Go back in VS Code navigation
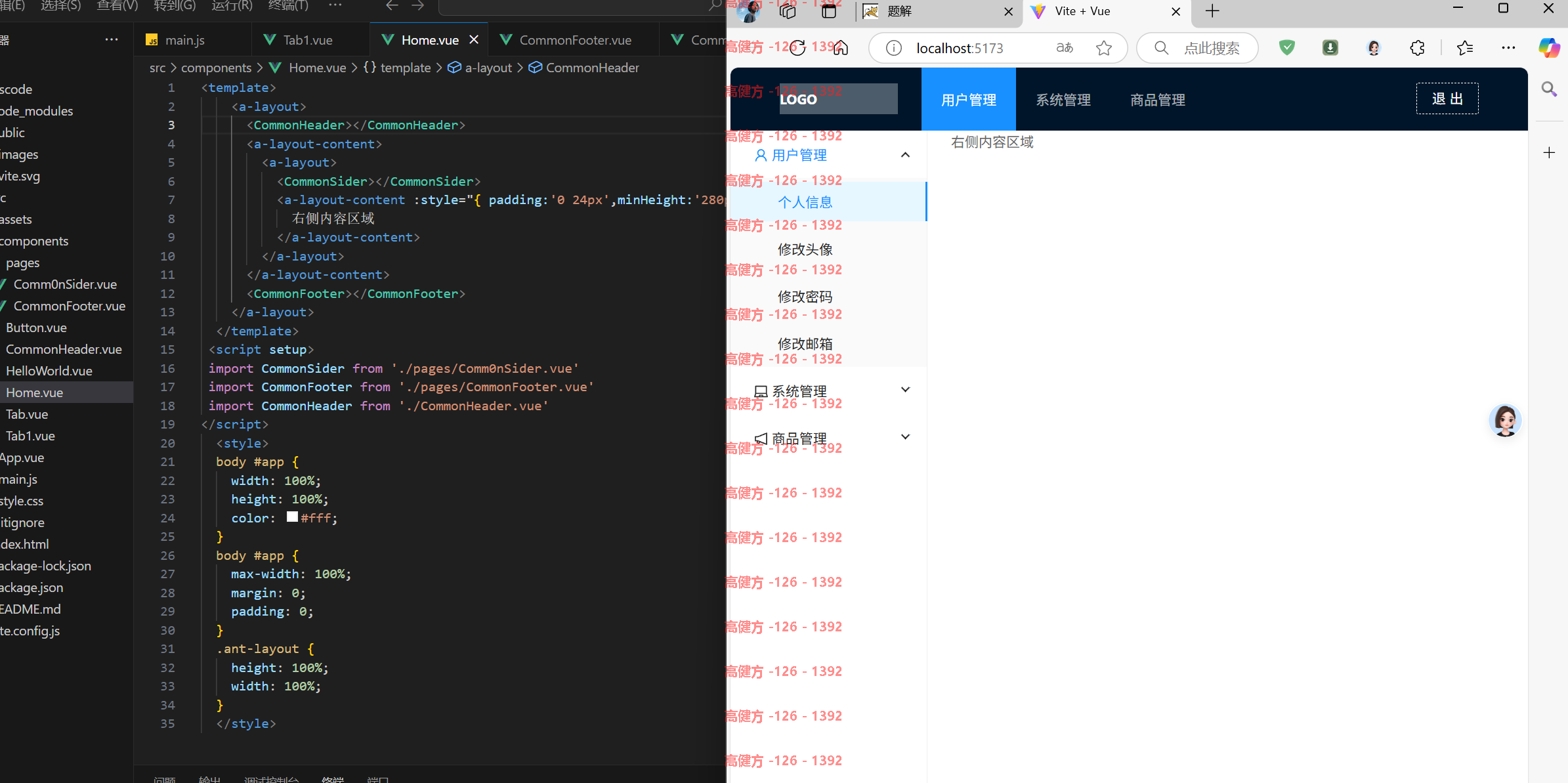 tap(392, 6)
